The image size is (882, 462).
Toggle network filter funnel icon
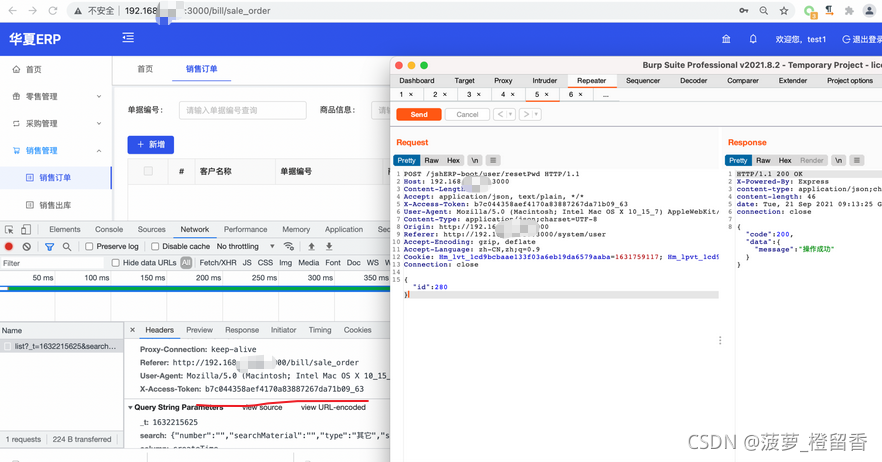coord(50,246)
